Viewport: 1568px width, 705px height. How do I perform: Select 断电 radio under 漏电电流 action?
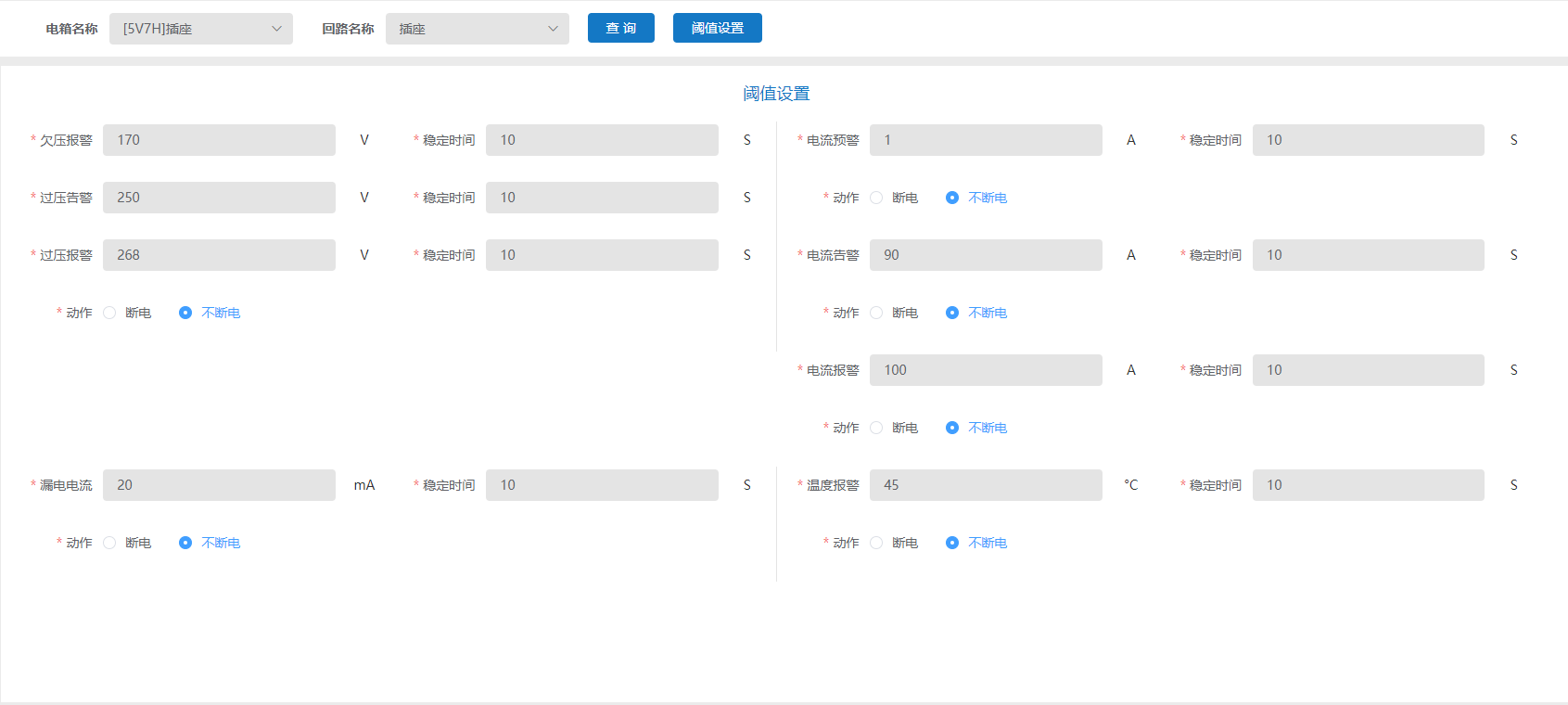pos(110,543)
